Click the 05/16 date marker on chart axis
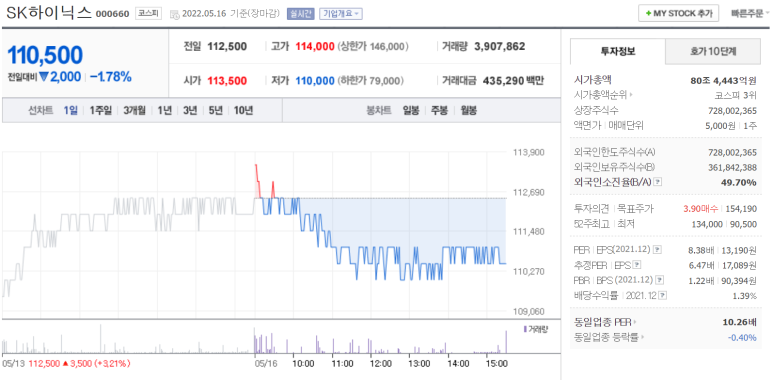 tap(265, 364)
